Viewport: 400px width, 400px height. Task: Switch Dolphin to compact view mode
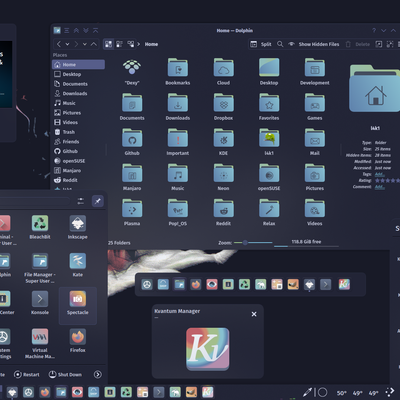click(119, 44)
